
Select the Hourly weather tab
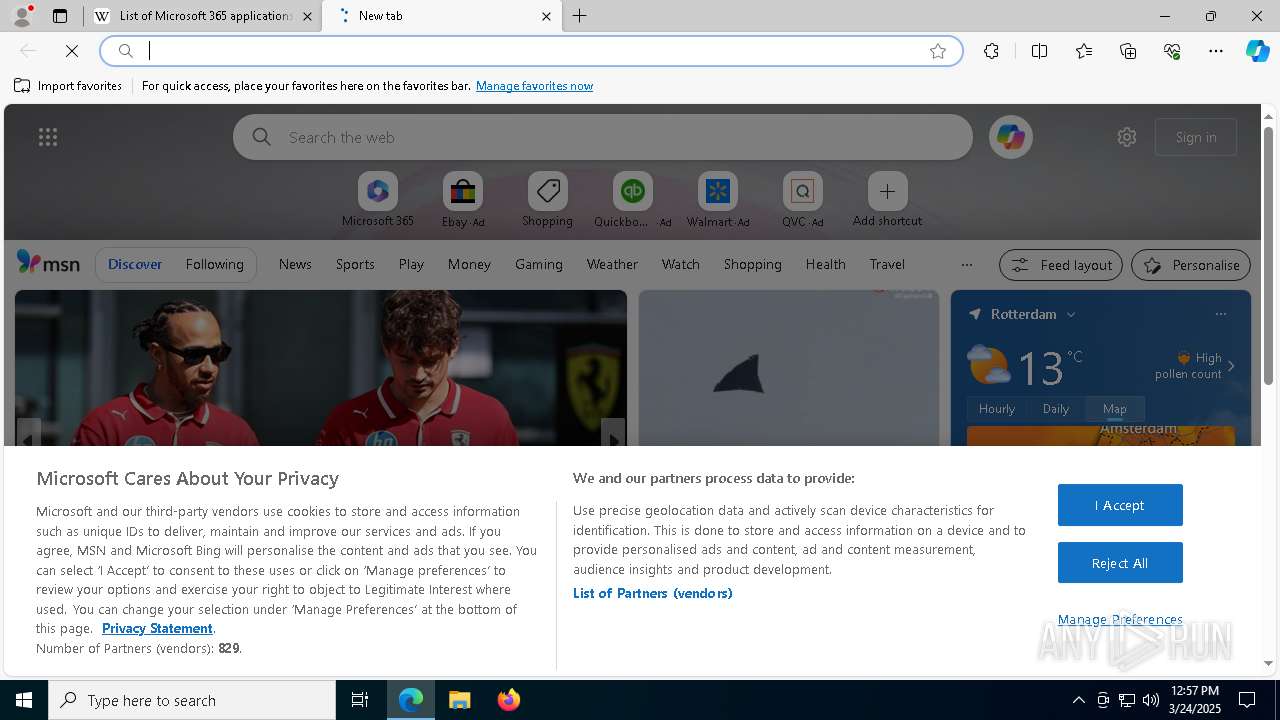997,408
